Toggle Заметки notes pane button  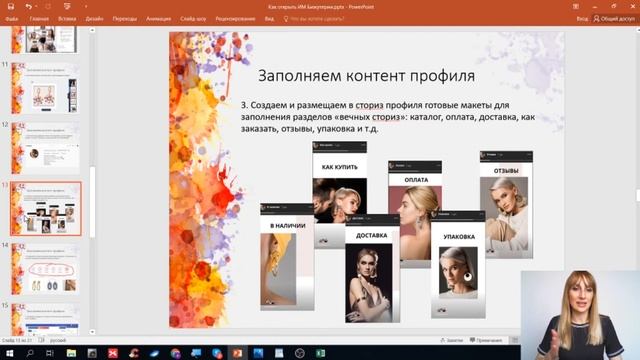[x=451, y=340]
